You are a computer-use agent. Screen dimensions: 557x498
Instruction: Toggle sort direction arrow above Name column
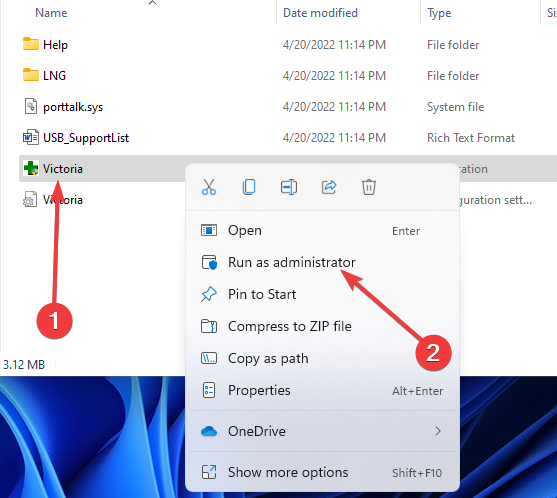(152, 3)
